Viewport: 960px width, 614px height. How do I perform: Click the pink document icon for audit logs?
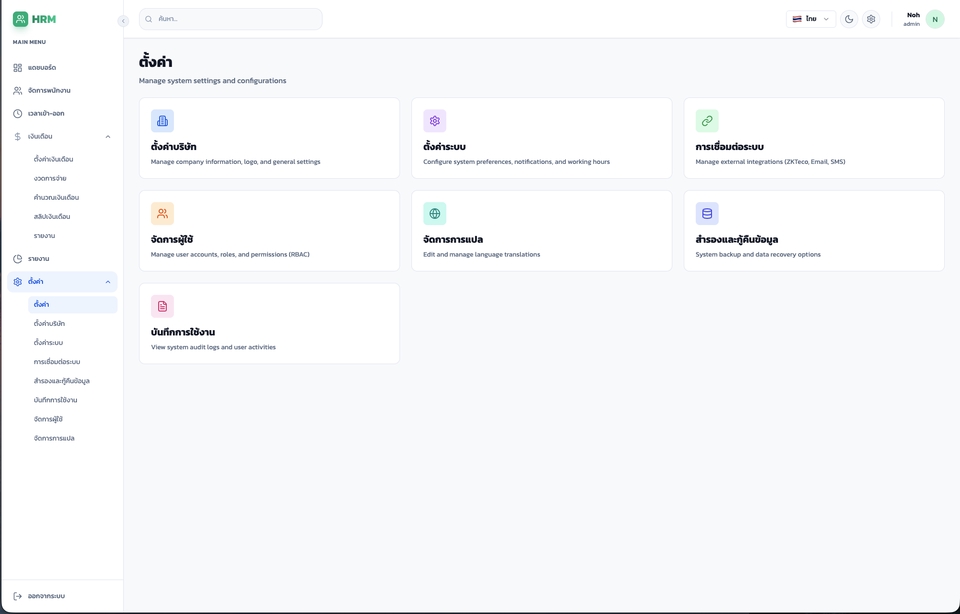pyautogui.click(x=162, y=306)
